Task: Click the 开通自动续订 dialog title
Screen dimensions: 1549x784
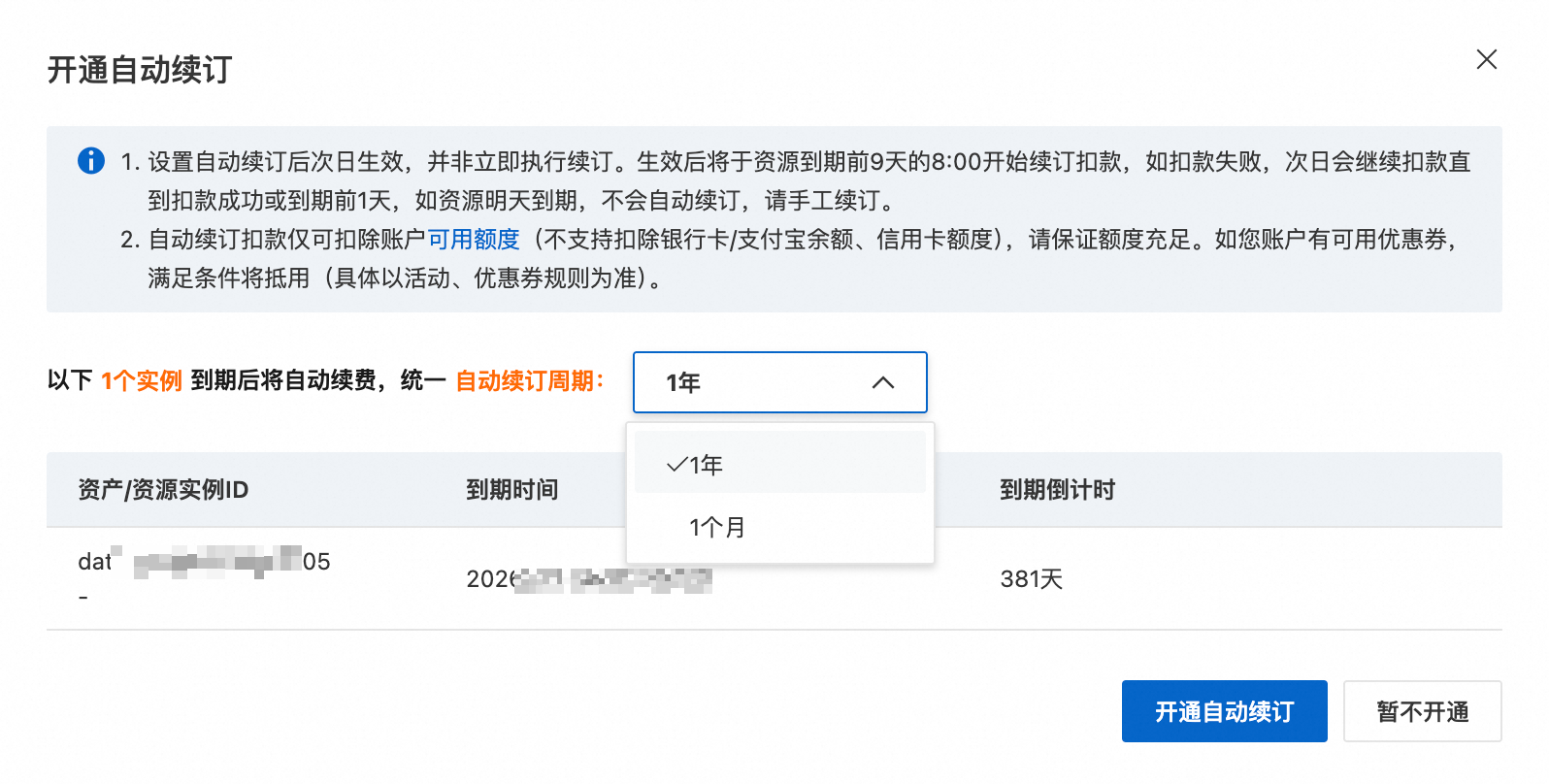Action: 140,70
